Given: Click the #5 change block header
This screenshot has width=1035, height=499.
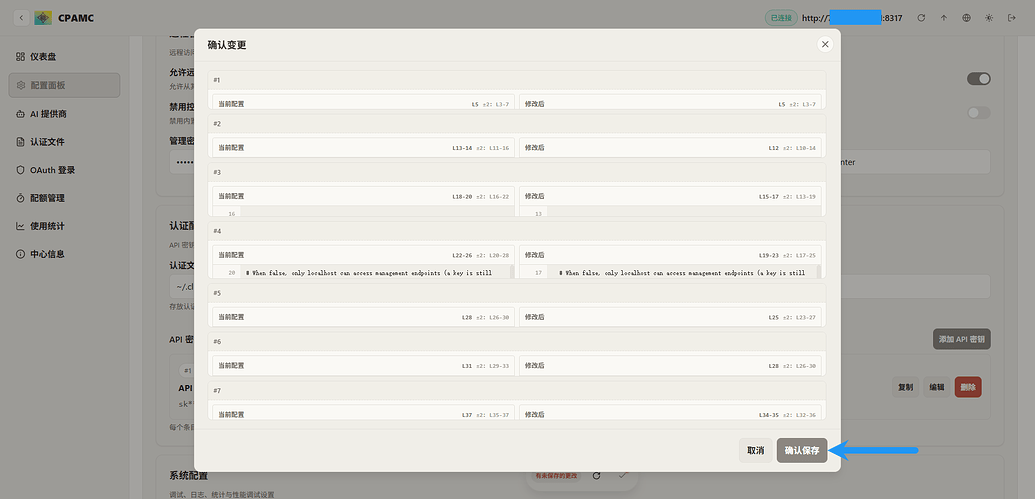Looking at the screenshot, I should [517, 293].
